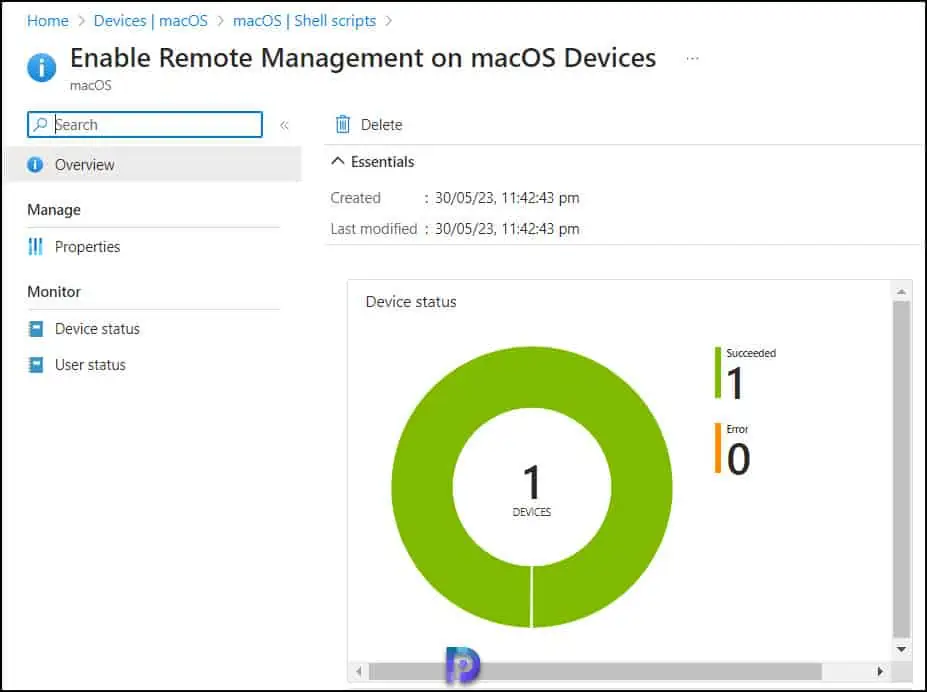Screen dimensions: 927x692
Task: Go to macOS | Shell scripts breadcrumb
Action: tap(304, 21)
